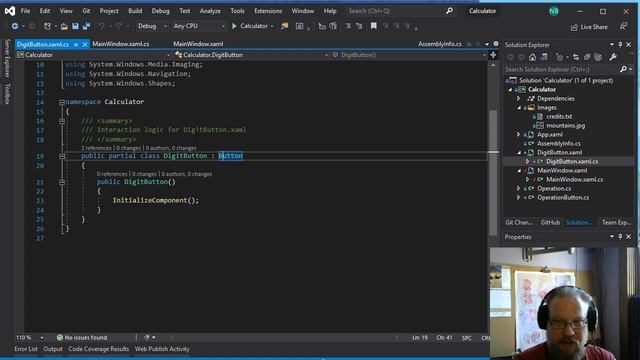Select mountains.jpg in Solution Explorer
This screenshot has height=360, width=640.
[x=565, y=125]
